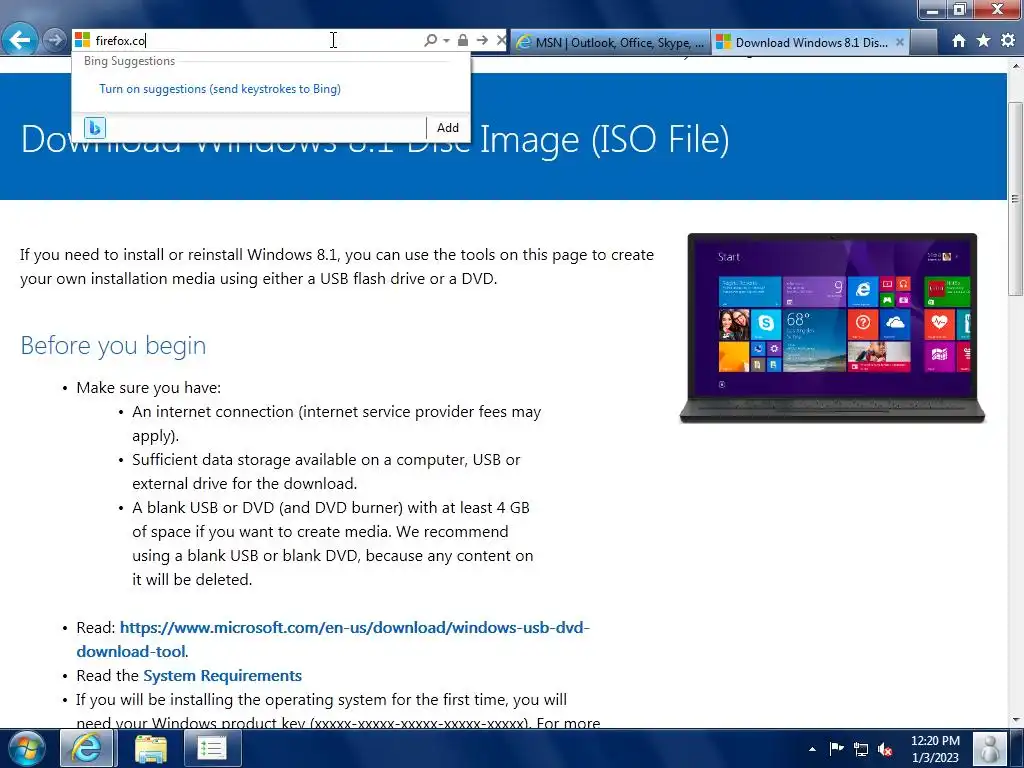The image size is (1024, 768).
Task: Click the list app taskbar icon
Action: pyautogui.click(x=212, y=748)
